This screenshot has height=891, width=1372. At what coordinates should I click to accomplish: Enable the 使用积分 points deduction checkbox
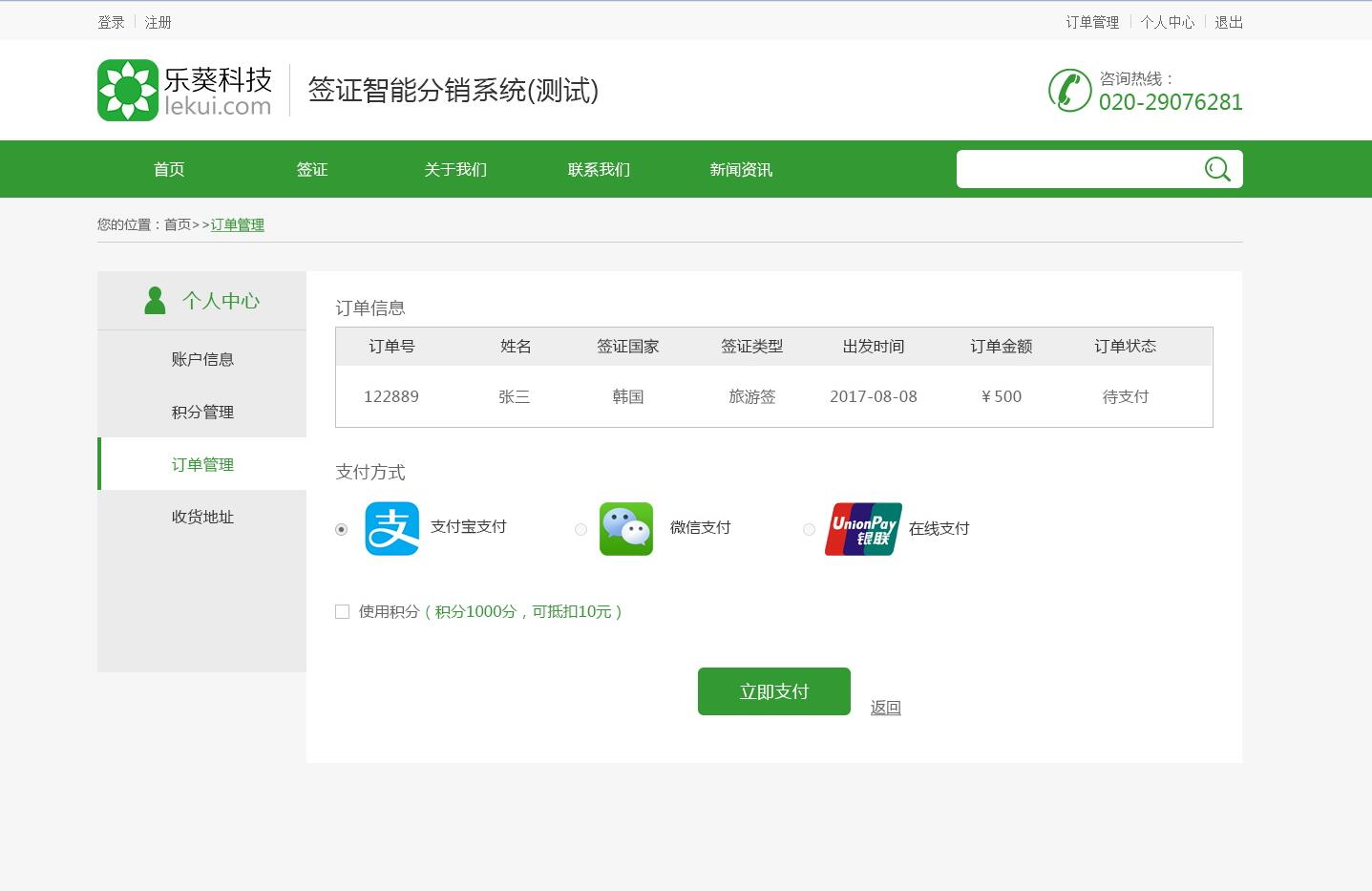click(x=342, y=611)
